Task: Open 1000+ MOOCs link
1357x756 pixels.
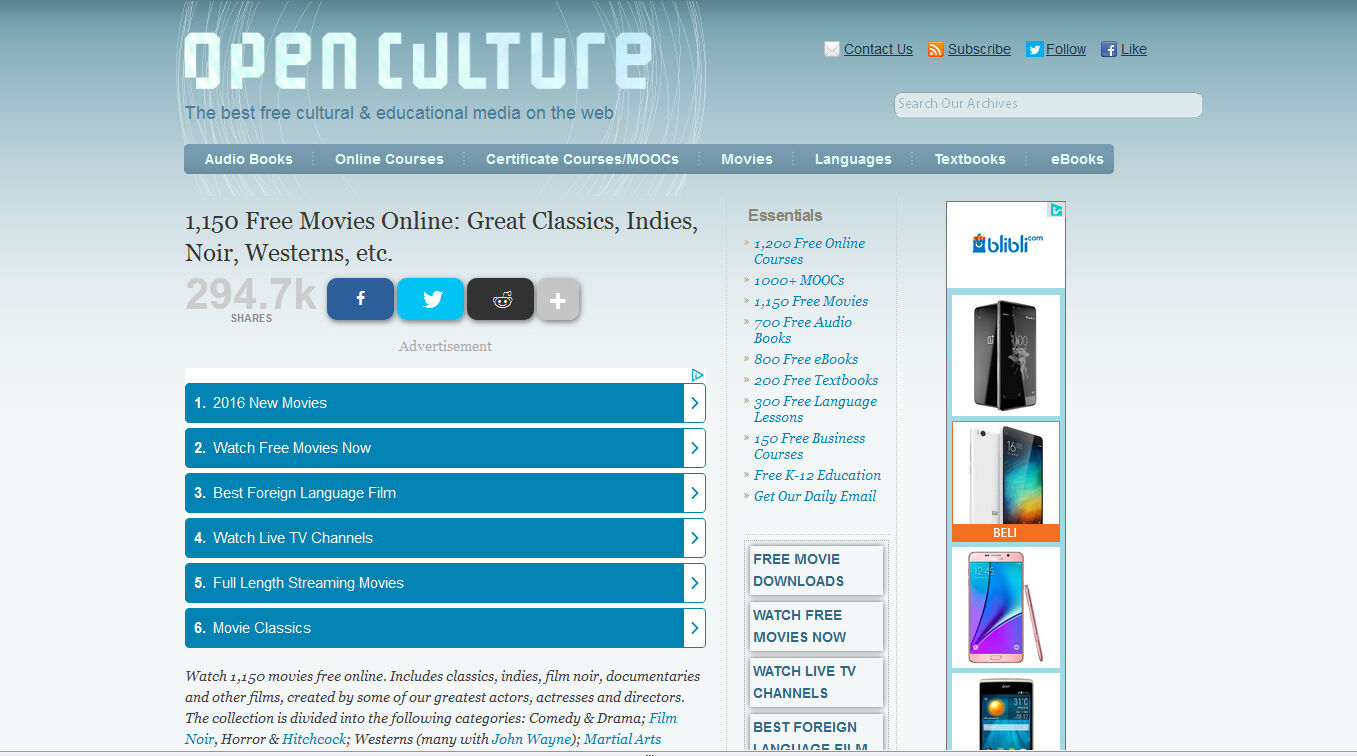Action: coord(799,280)
